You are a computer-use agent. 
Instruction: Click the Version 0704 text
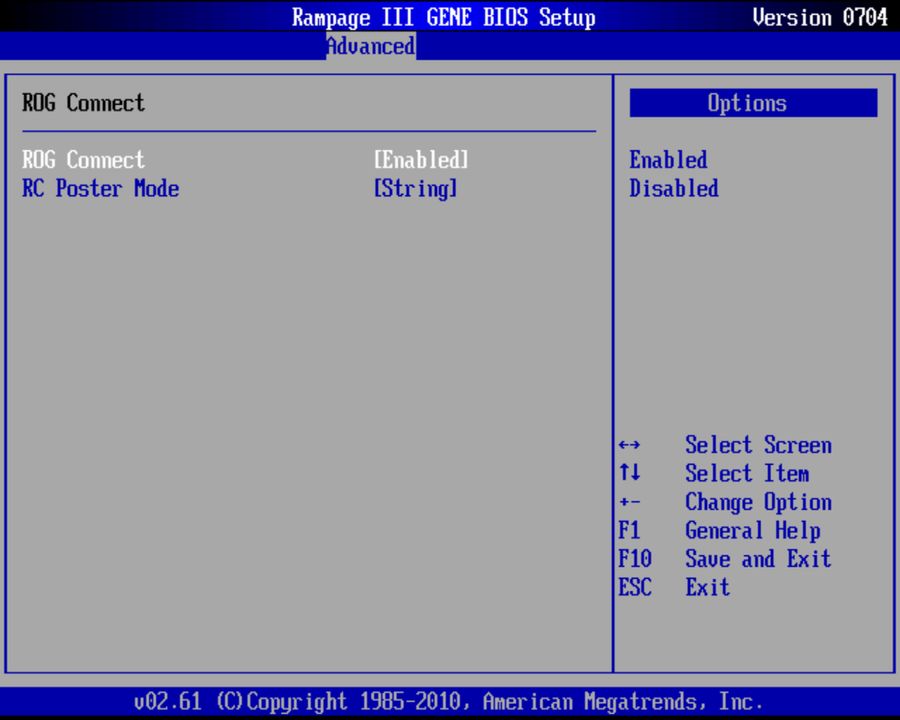click(820, 17)
